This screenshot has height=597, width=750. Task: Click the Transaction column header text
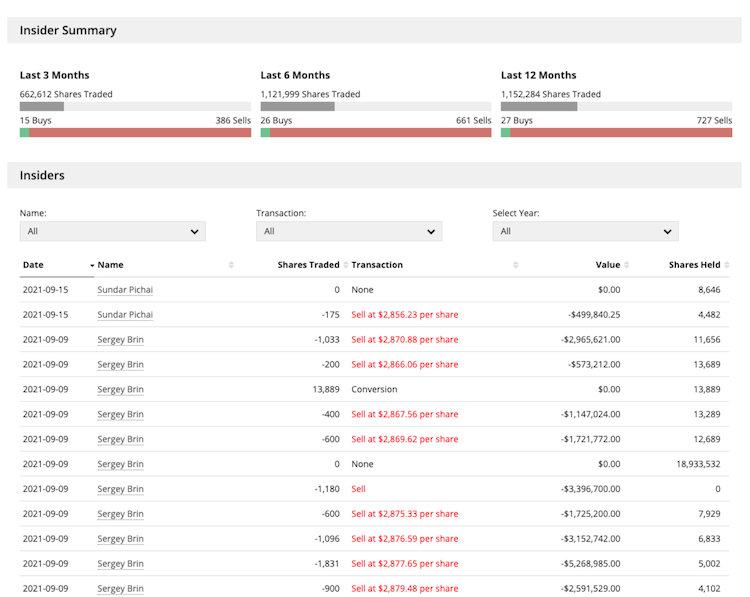(377, 265)
